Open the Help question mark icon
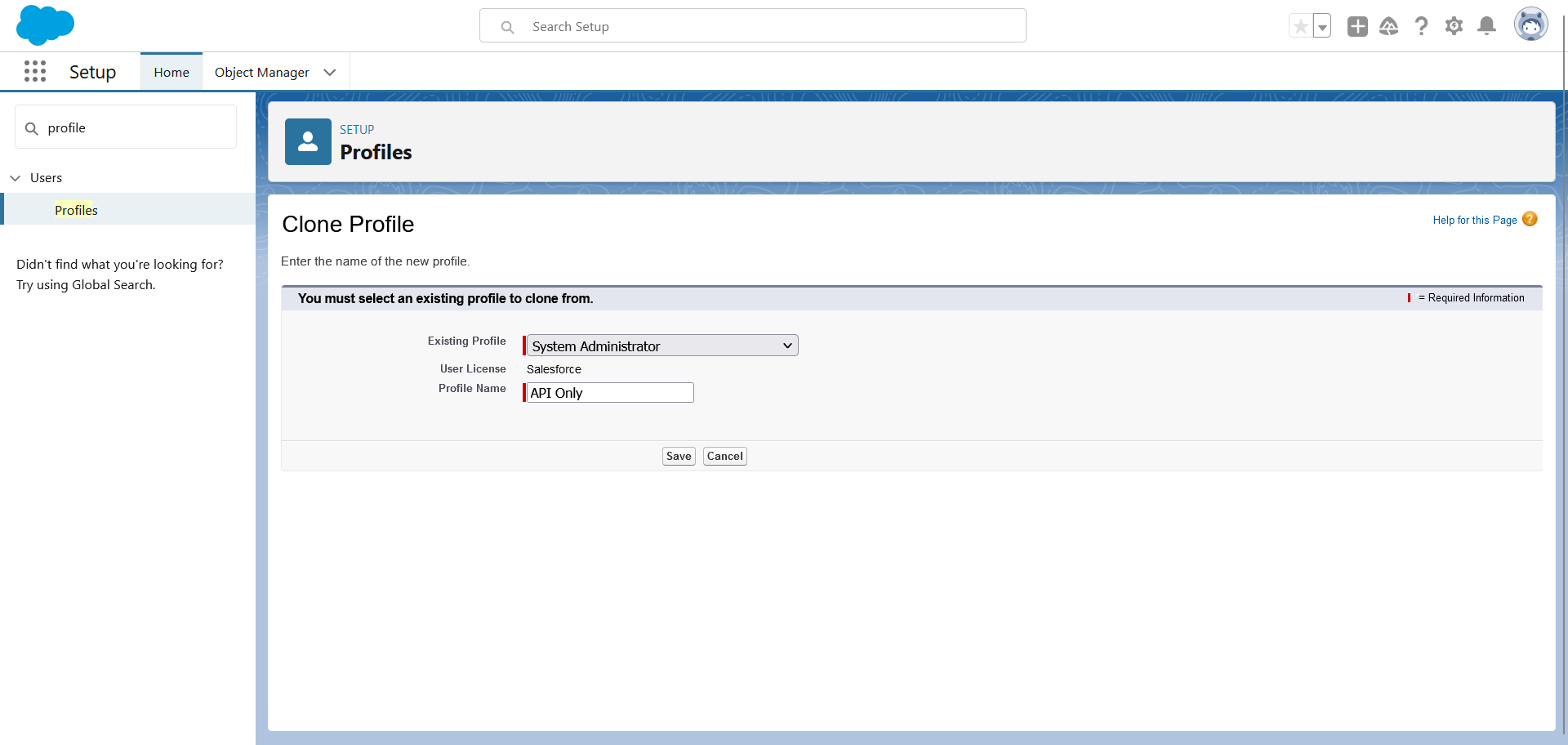Screen dimensions: 1568x745 point(1421,26)
